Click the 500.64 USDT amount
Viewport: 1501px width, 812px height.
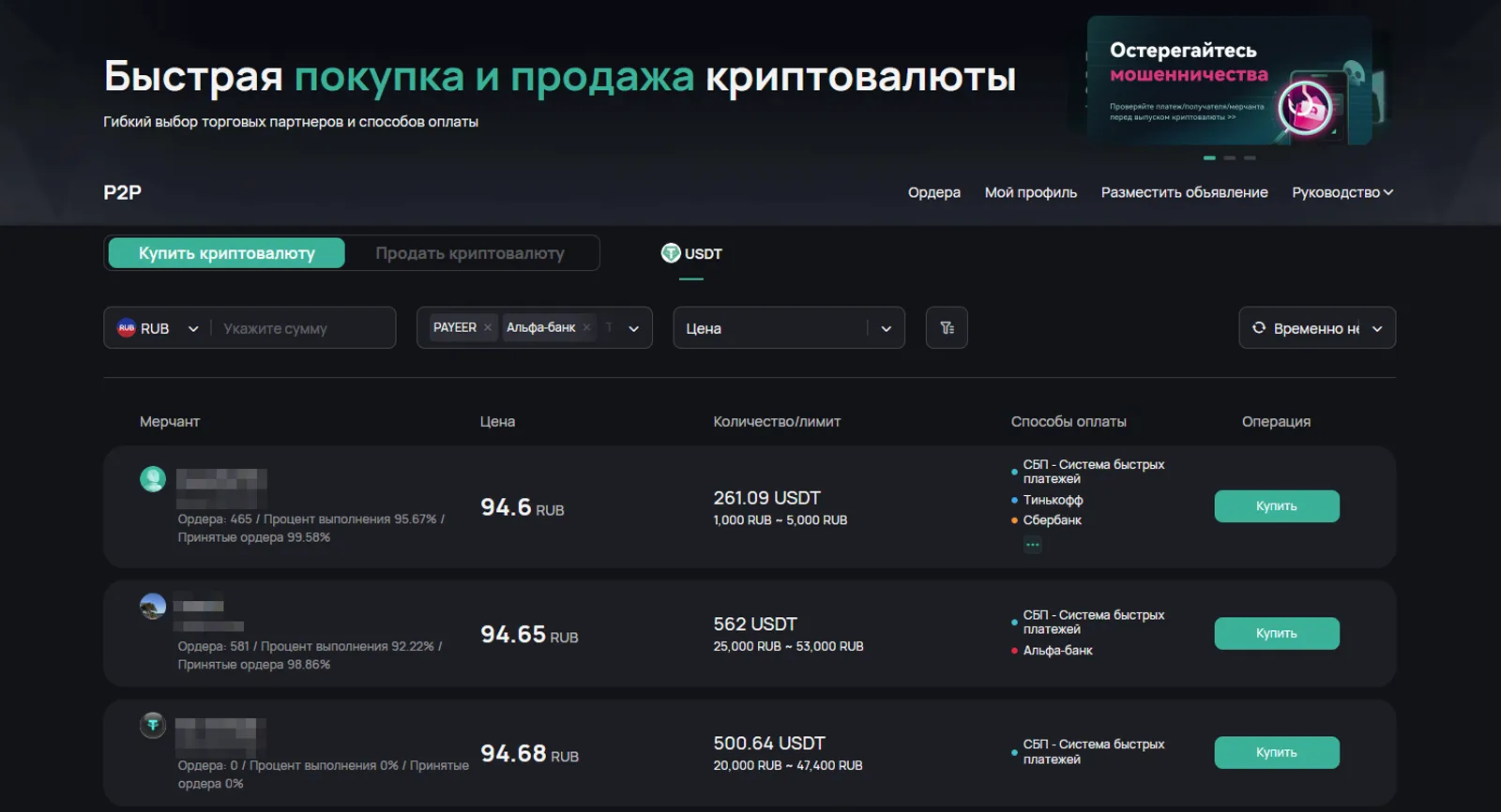coord(769,744)
